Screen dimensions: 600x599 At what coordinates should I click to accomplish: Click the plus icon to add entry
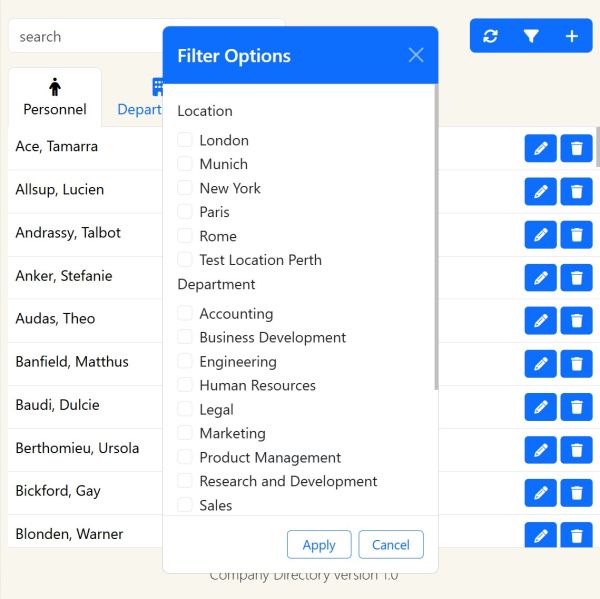(572, 36)
